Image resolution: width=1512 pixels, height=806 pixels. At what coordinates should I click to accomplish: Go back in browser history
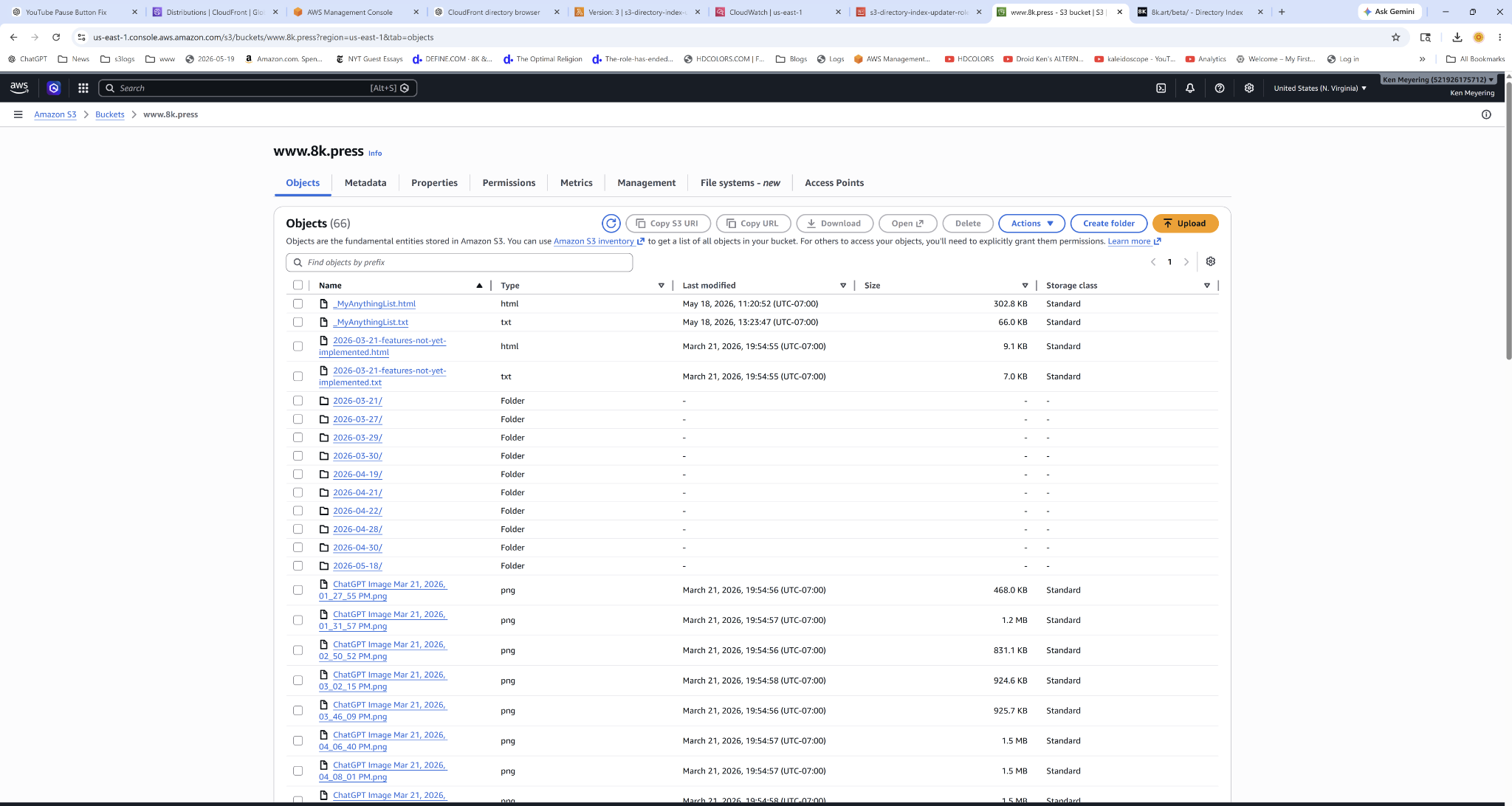pyautogui.click(x=13, y=37)
